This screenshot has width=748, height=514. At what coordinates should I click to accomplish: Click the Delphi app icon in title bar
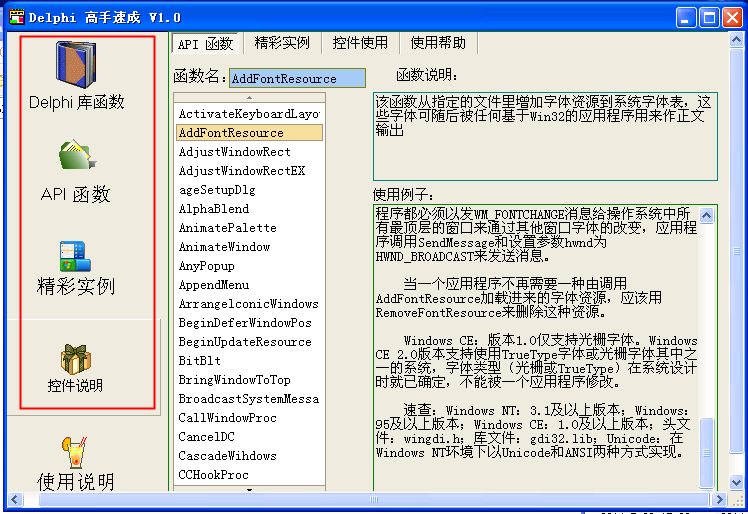tap(17, 18)
